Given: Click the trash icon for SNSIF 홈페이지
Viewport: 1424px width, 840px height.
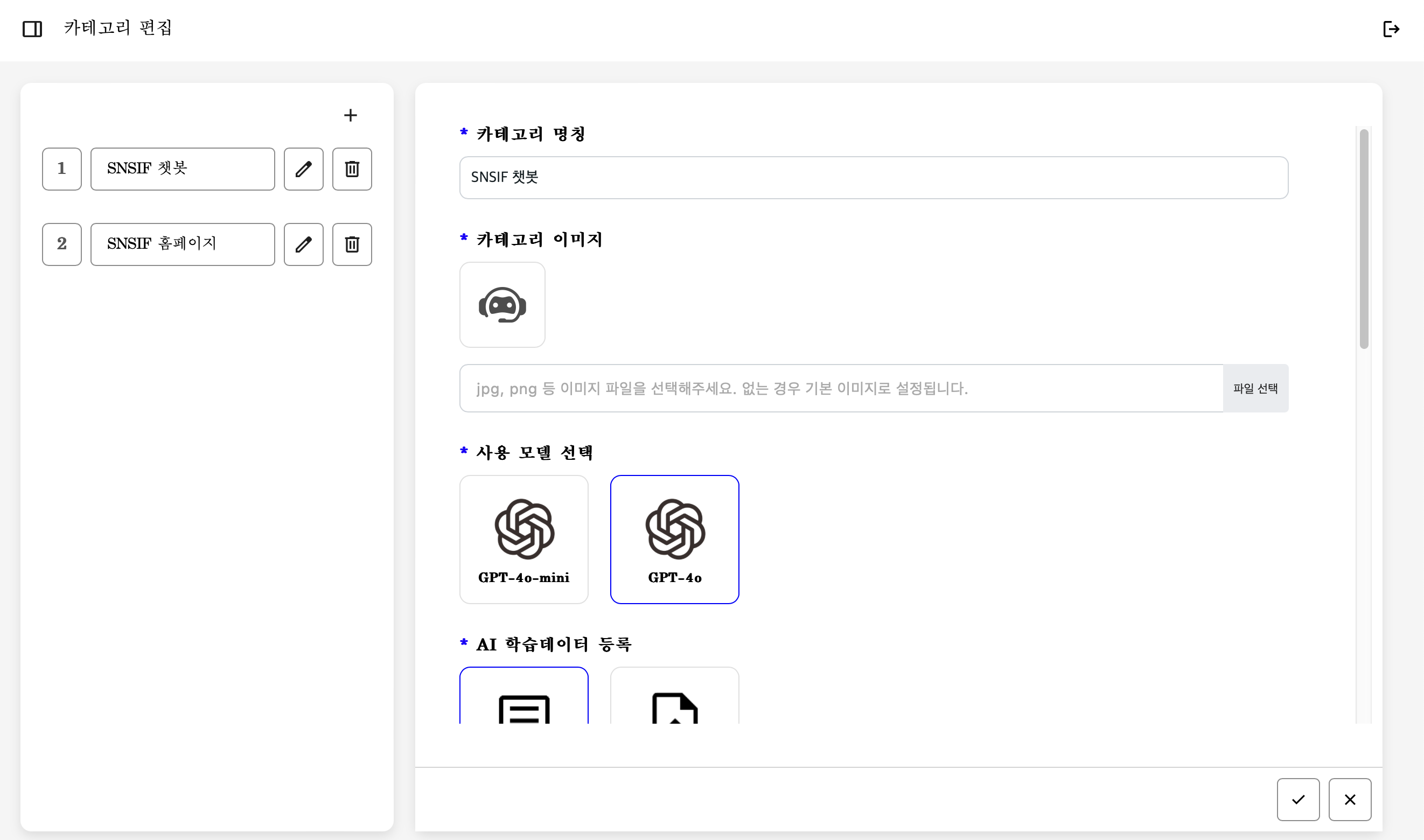Looking at the screenshot, I should click(x=352, y=244).
